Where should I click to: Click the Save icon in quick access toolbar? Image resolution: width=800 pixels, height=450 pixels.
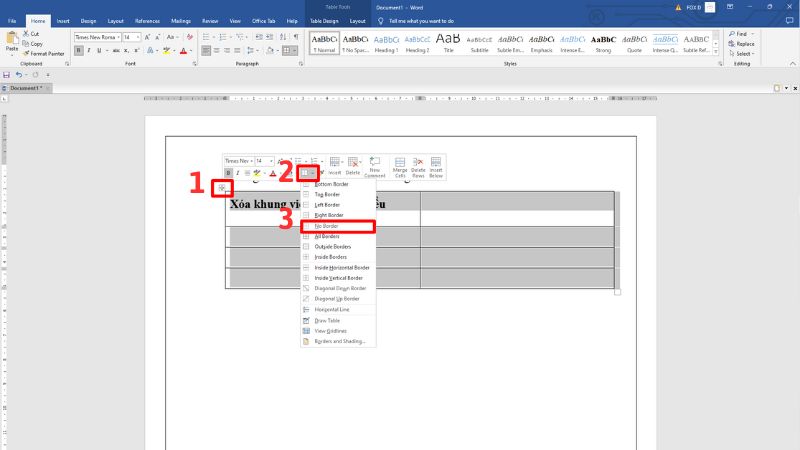pyautogui.click(x=7, y=75)
